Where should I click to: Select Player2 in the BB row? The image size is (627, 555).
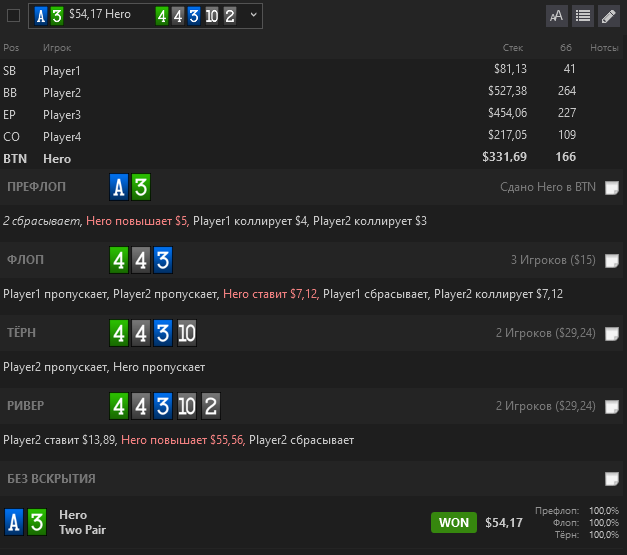[62, 93]
